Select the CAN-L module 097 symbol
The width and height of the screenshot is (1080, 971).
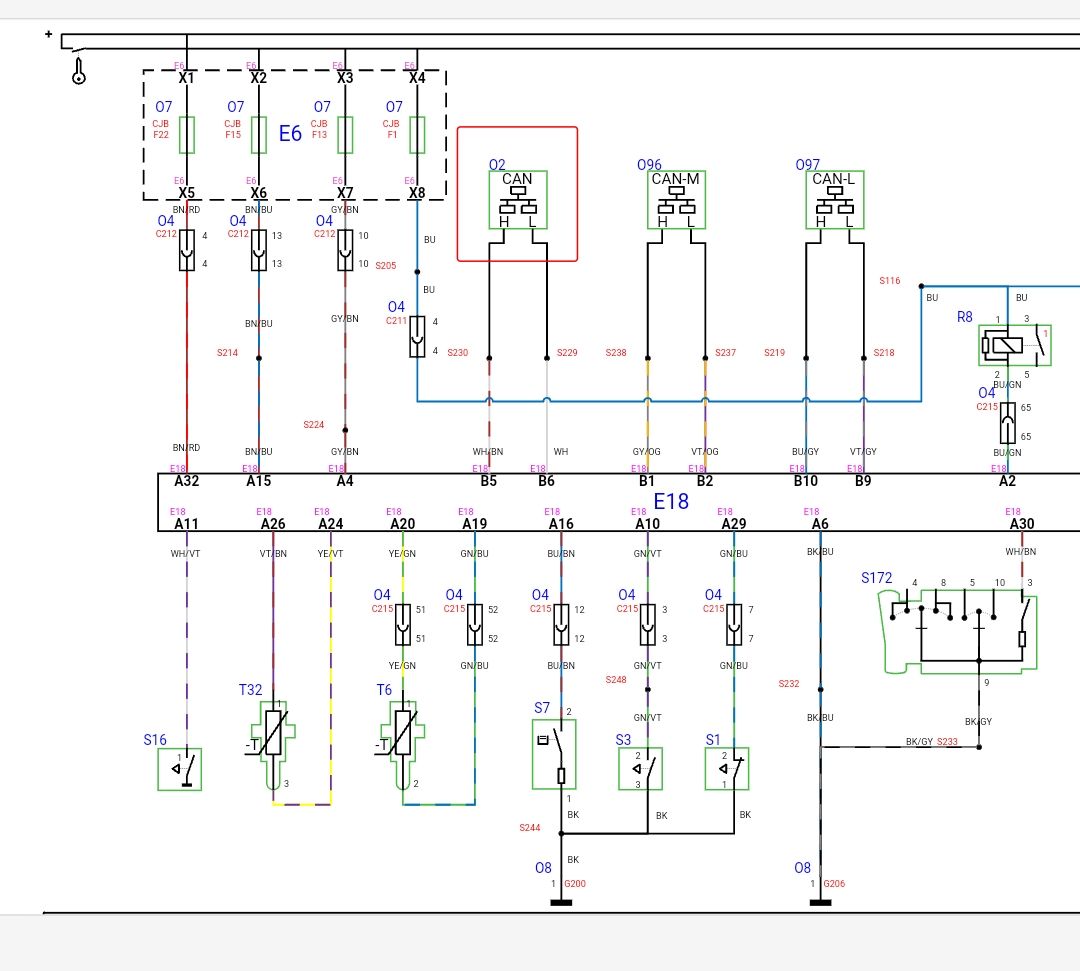tap(835, 200)
